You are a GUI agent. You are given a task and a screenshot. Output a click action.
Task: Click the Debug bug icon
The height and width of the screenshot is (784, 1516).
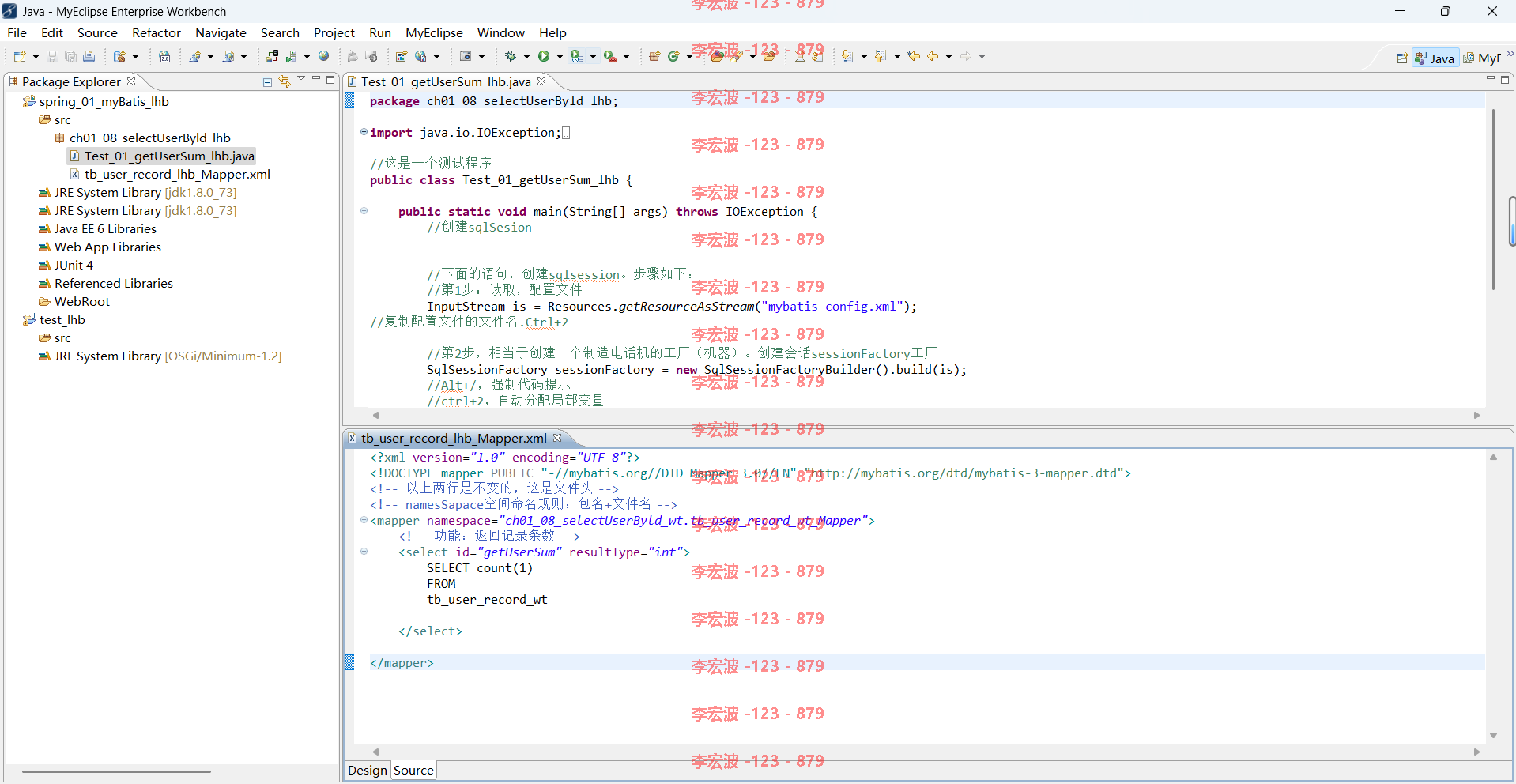511,56
